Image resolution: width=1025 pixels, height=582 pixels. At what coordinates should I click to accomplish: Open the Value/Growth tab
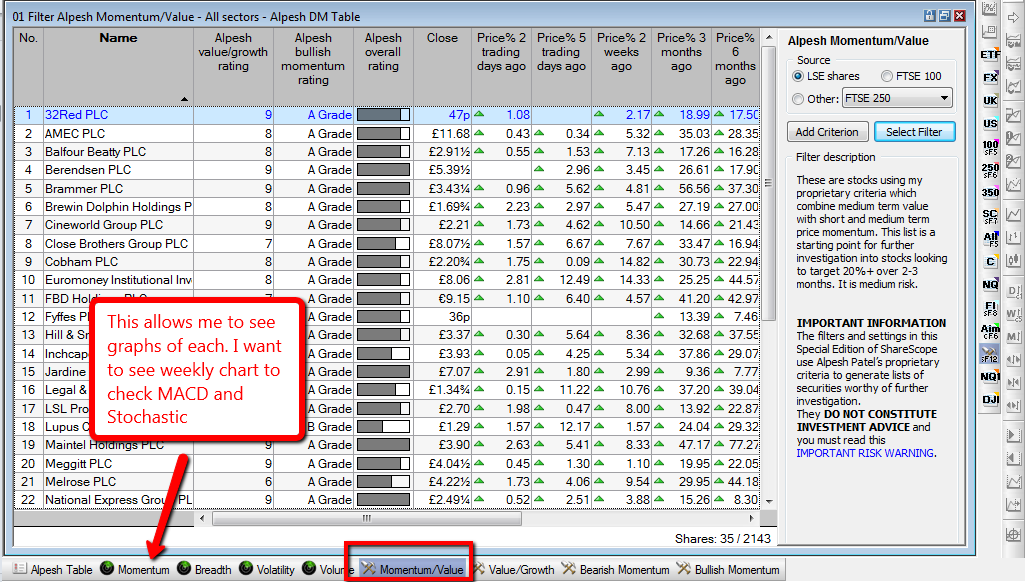click(x=513, y=570)
